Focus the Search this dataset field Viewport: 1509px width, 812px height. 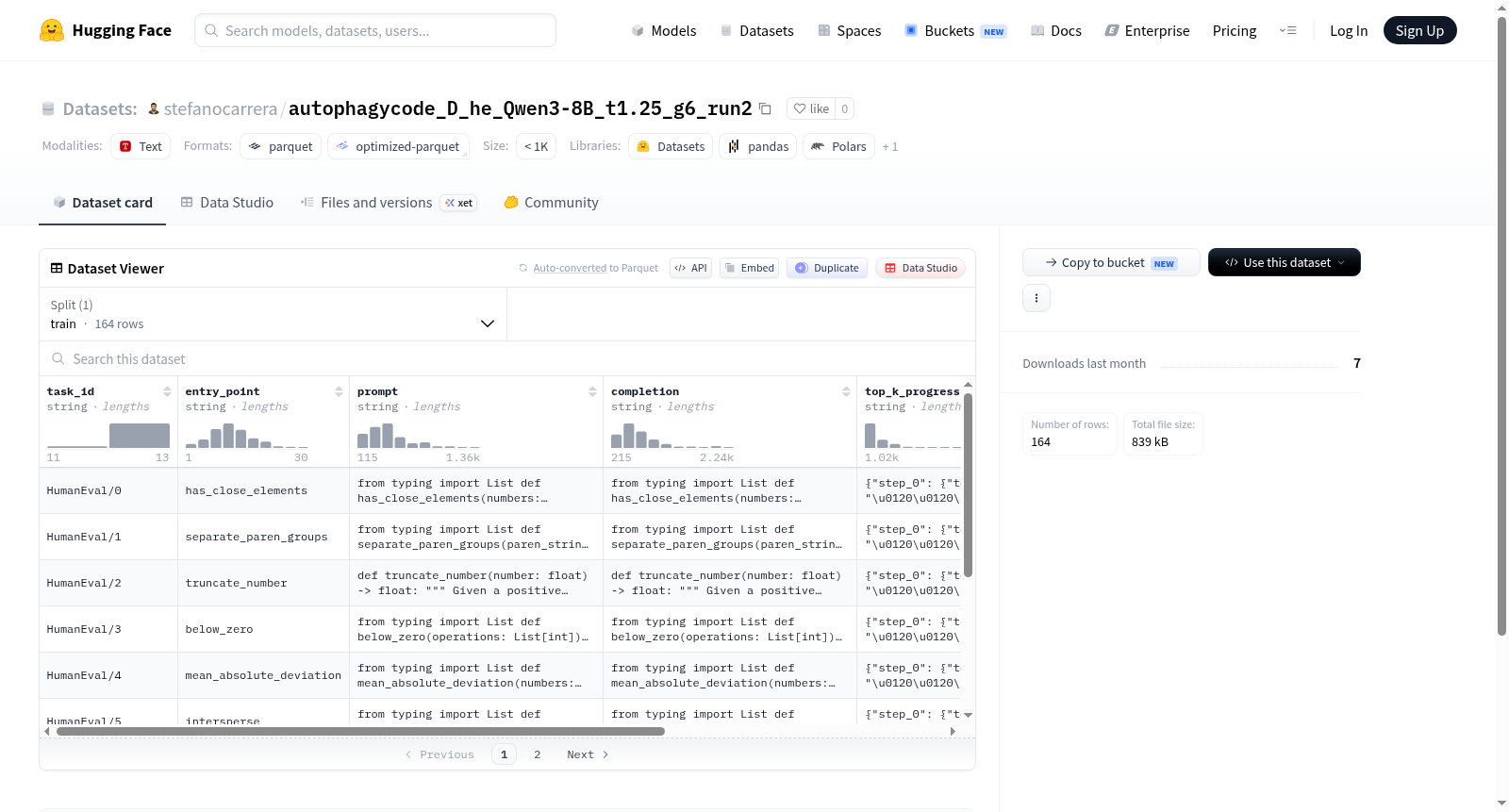[x=507, y=358]
